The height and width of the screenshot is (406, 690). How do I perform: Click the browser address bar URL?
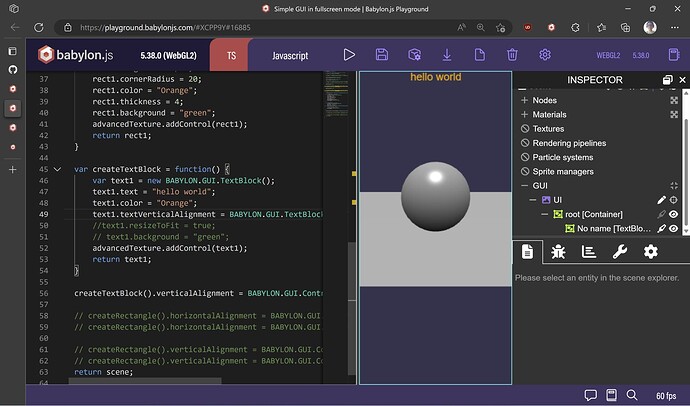pyautogui.click(x=165, y=27)
